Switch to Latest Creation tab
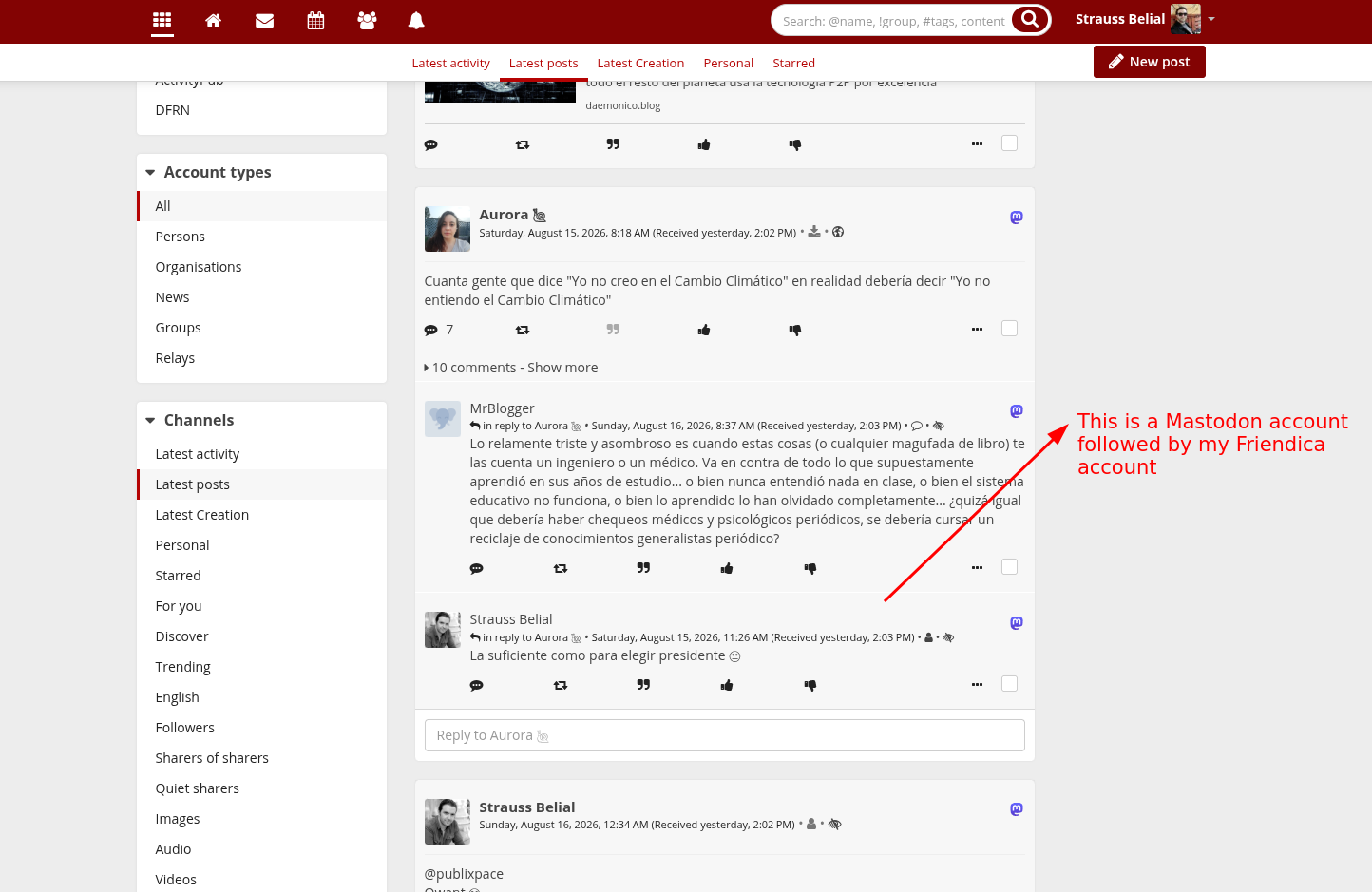Image resolution: width=1372 pixels, height=892 pixels. pyautogui.click(x=640, y=64)
